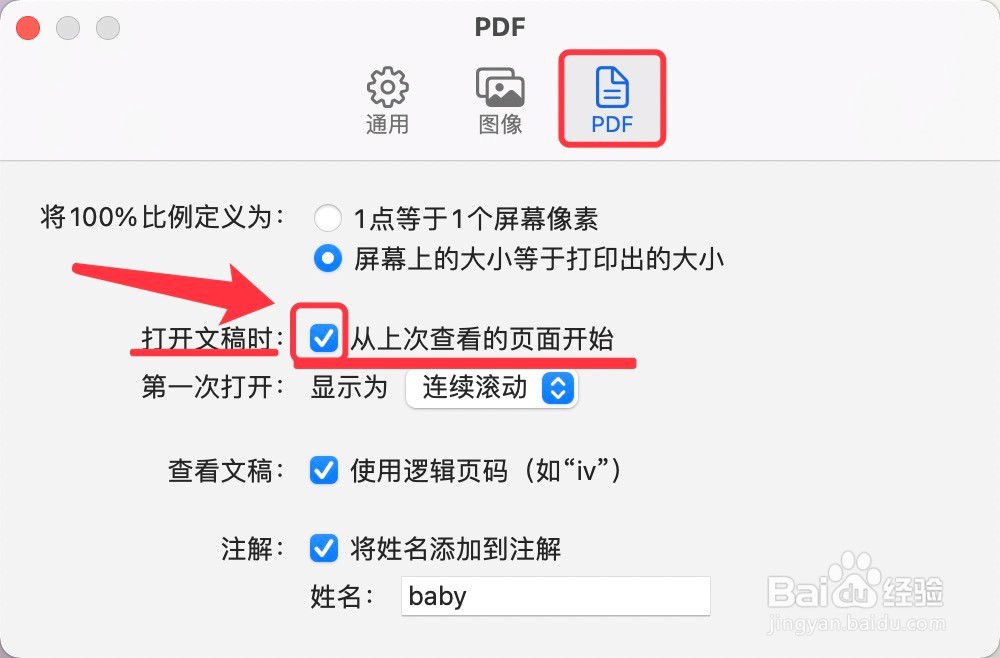Select the 屏幕上的大小等于打印出的大小 radio button

(x=328, y=259)
